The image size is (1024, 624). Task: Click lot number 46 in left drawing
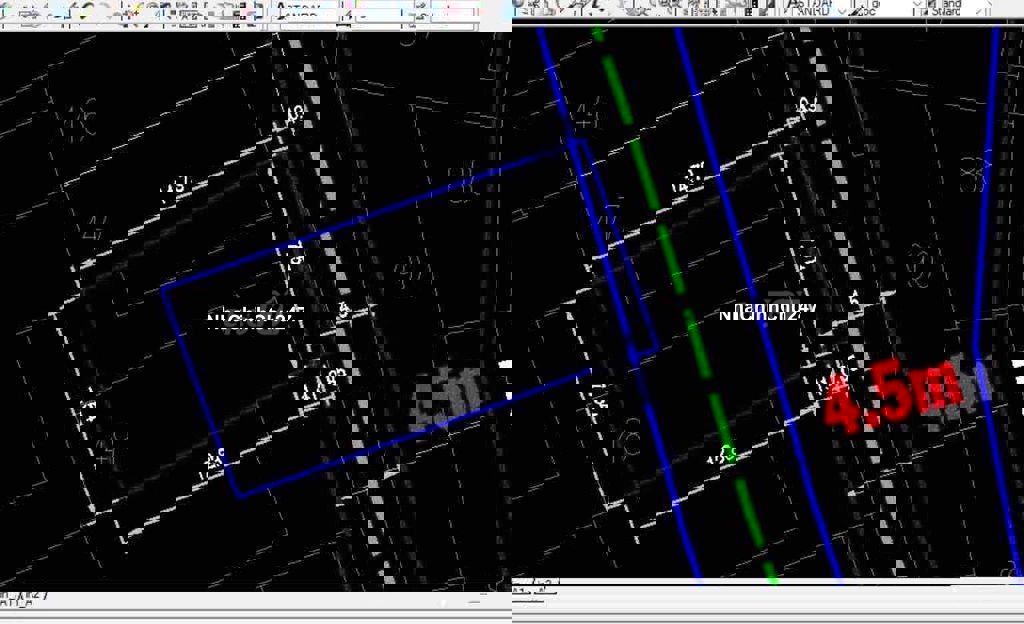pyautogui.click(x=82, y=121)
